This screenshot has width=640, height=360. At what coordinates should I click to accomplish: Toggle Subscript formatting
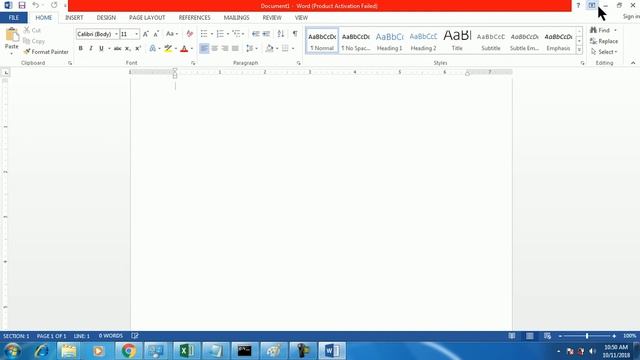[x=127, y=49]
